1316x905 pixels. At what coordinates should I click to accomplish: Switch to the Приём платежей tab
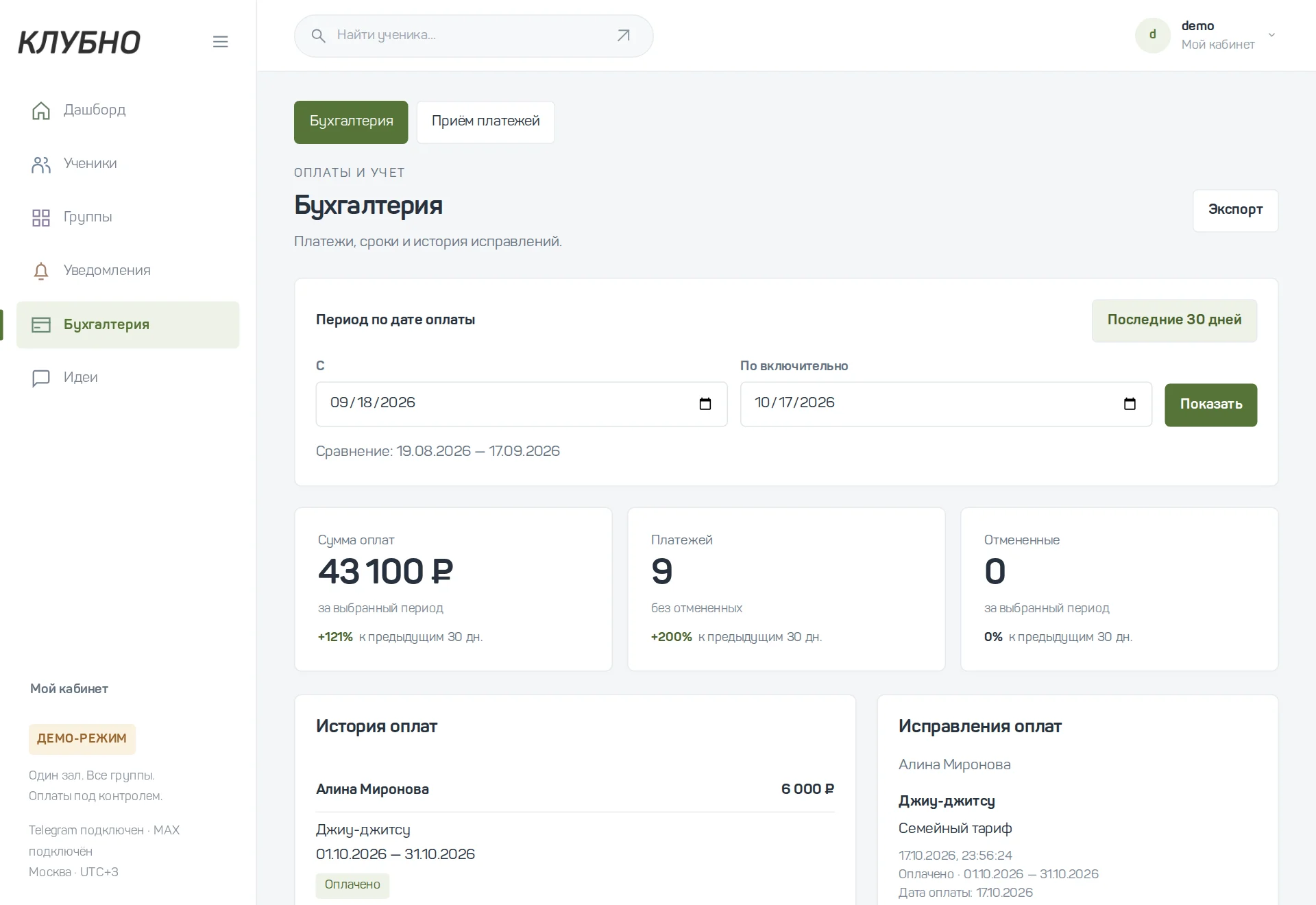[486, 122]
